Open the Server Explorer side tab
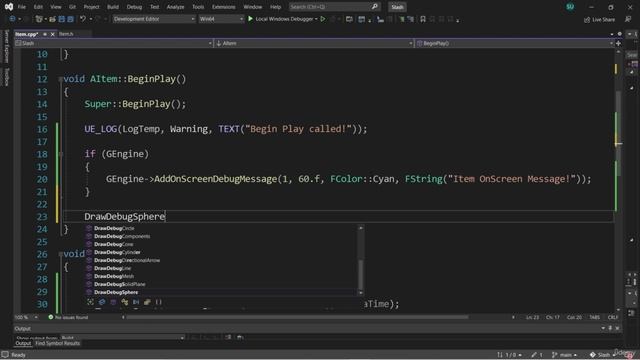 click(6, 46)
